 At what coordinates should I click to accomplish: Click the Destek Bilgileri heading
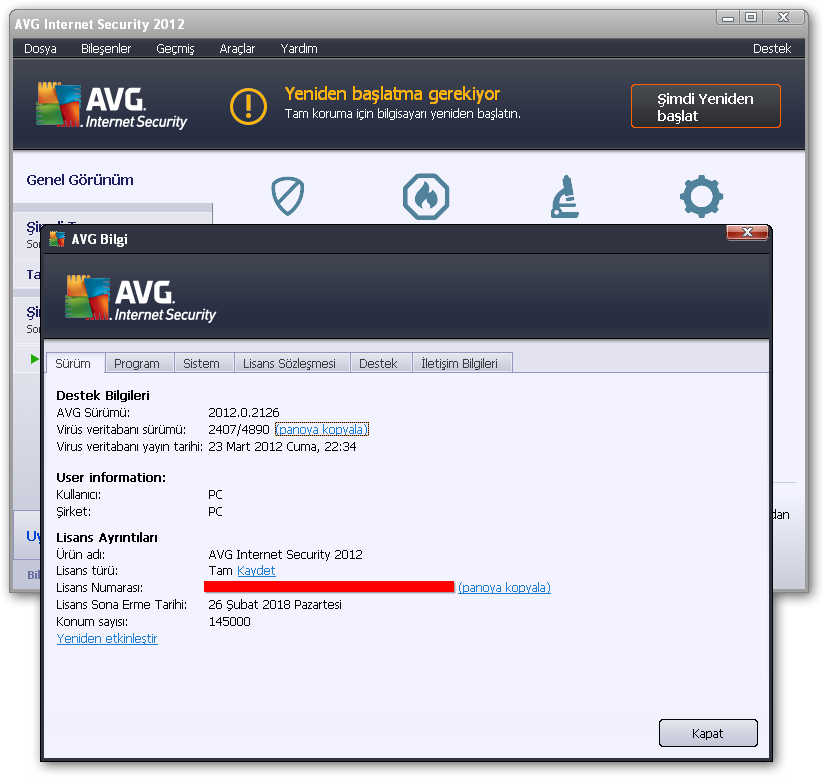point(103,396)
